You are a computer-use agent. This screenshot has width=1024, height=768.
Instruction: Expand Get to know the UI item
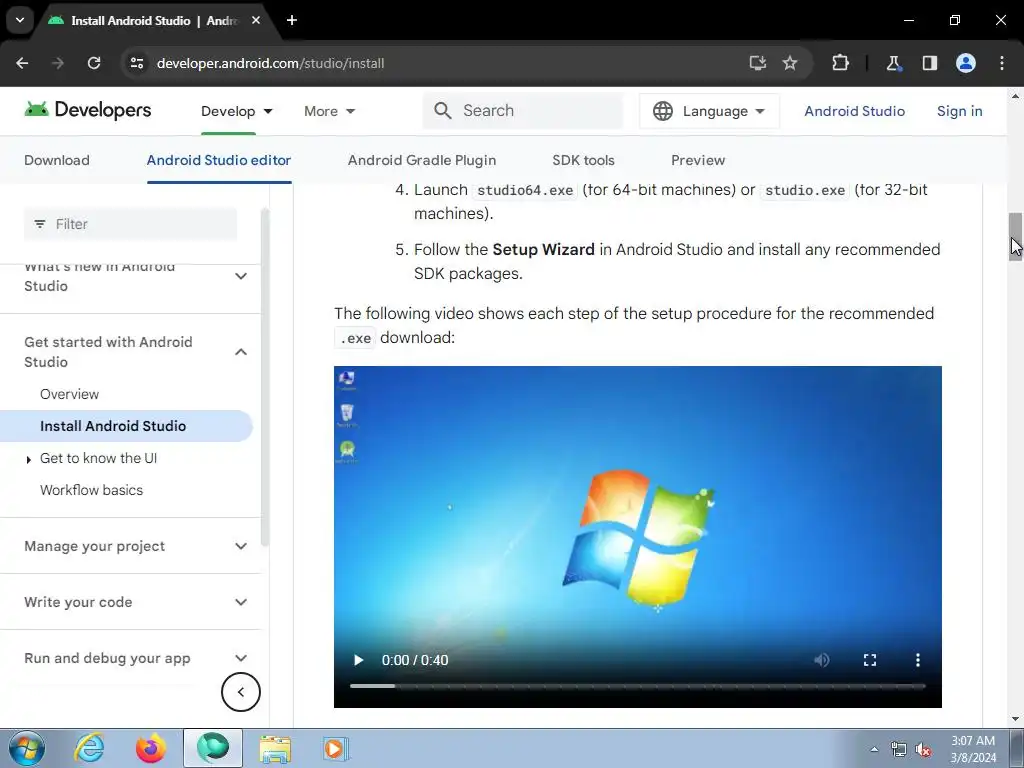(x=28, y=460)
